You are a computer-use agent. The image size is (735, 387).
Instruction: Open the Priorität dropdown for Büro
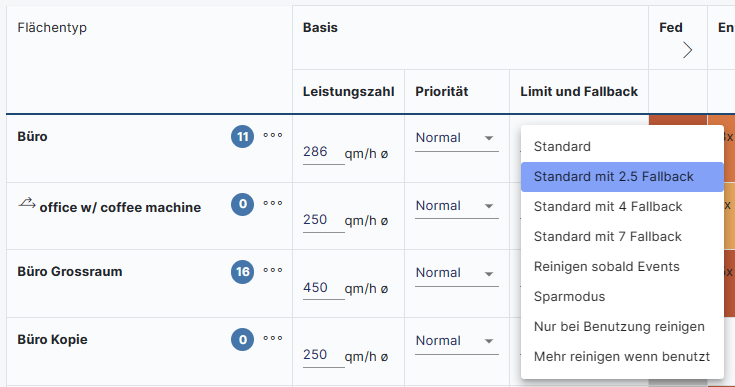pyautogui.click(x=457, y=138)
